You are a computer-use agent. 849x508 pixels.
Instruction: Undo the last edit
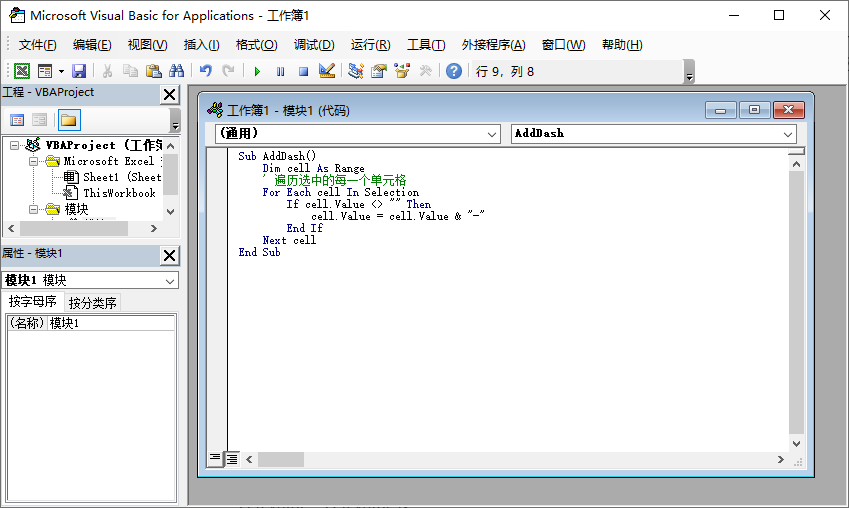205,71
